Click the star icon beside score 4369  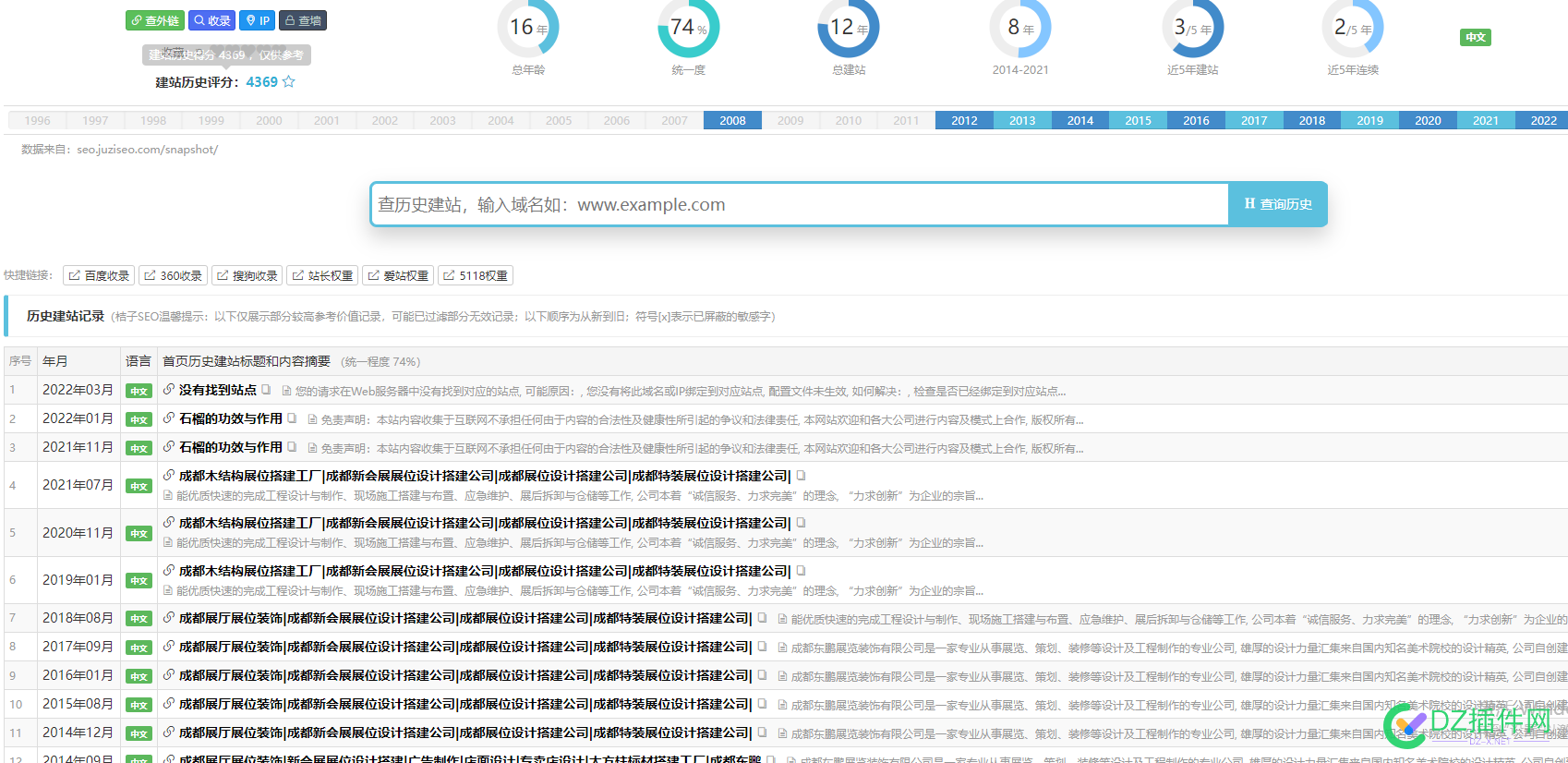[288, 81]
